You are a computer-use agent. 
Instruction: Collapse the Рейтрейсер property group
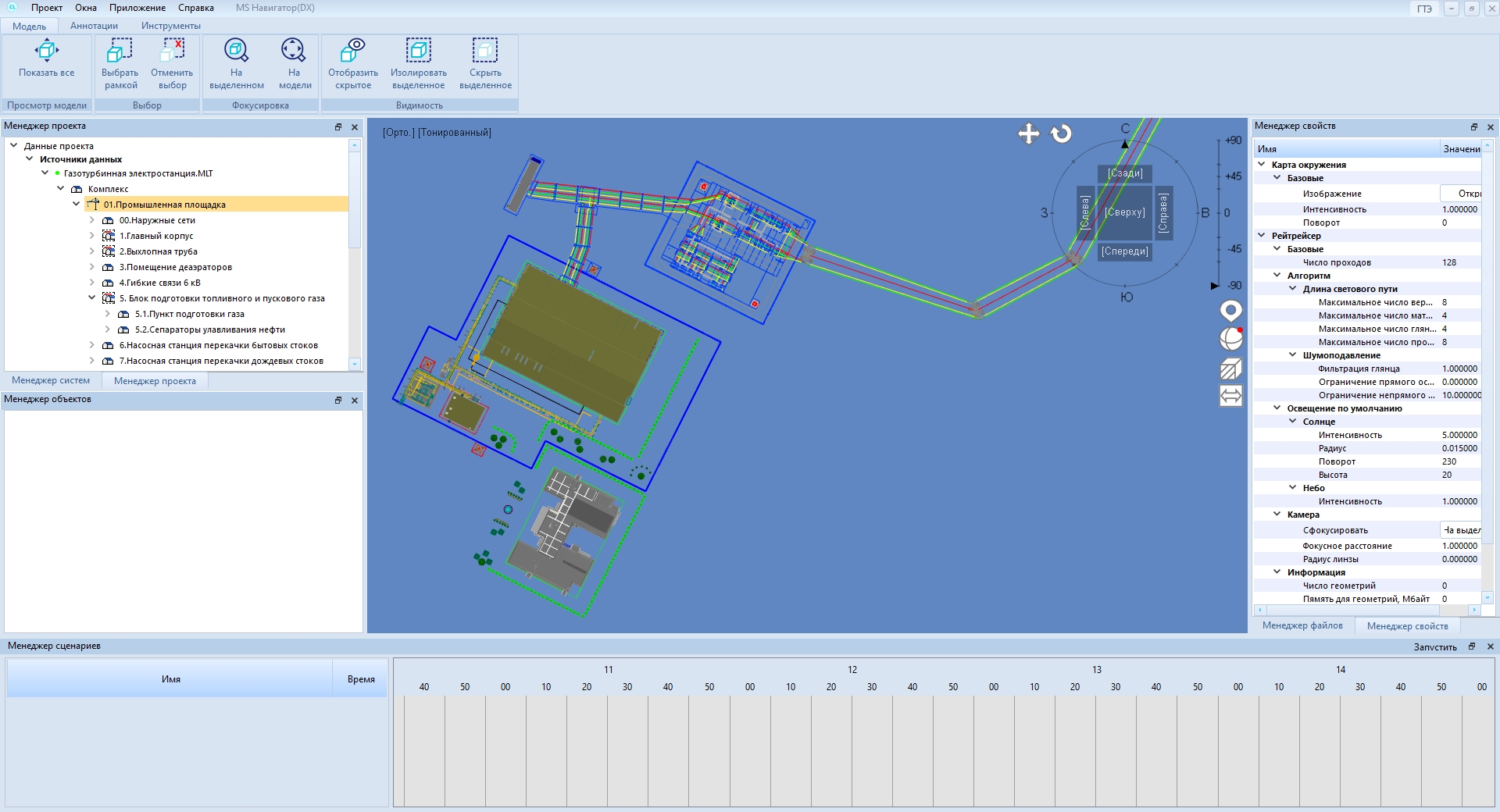[x=1262, y=236]
